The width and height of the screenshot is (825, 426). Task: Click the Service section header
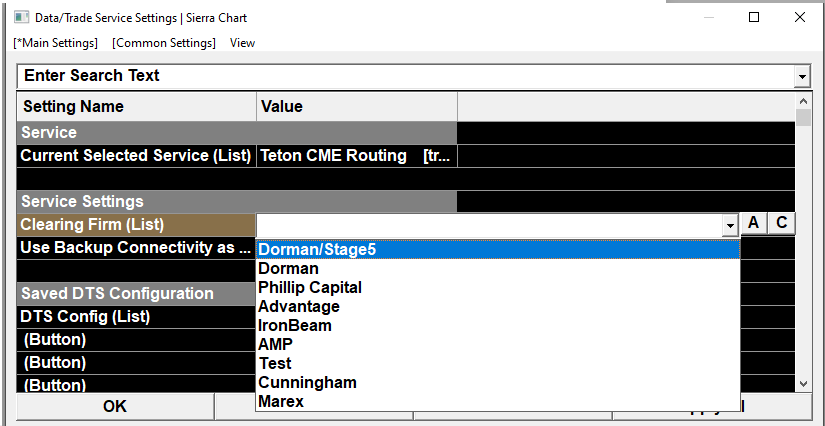tap(237, 133)
